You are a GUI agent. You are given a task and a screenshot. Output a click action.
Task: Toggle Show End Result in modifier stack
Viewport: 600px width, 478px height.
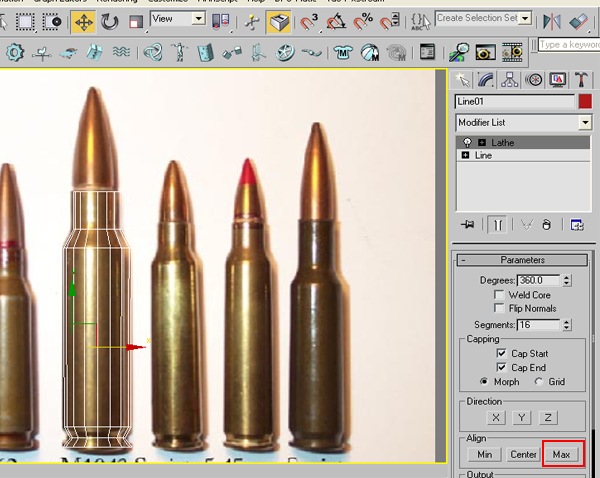pyautogui.click(x=497, y=225)
